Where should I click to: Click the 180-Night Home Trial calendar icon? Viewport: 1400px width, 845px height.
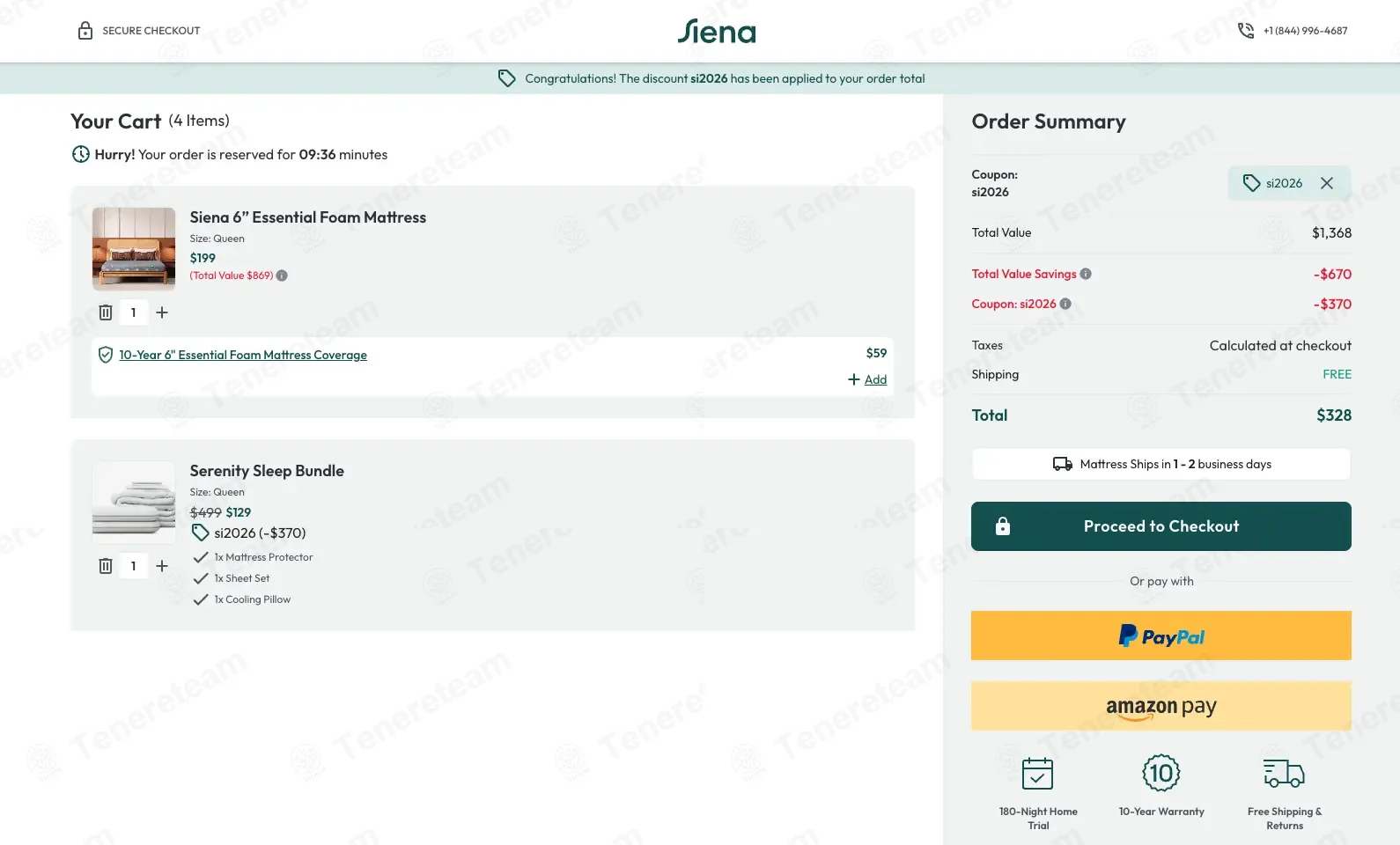pyautogui.click(x=1038, y=774)
